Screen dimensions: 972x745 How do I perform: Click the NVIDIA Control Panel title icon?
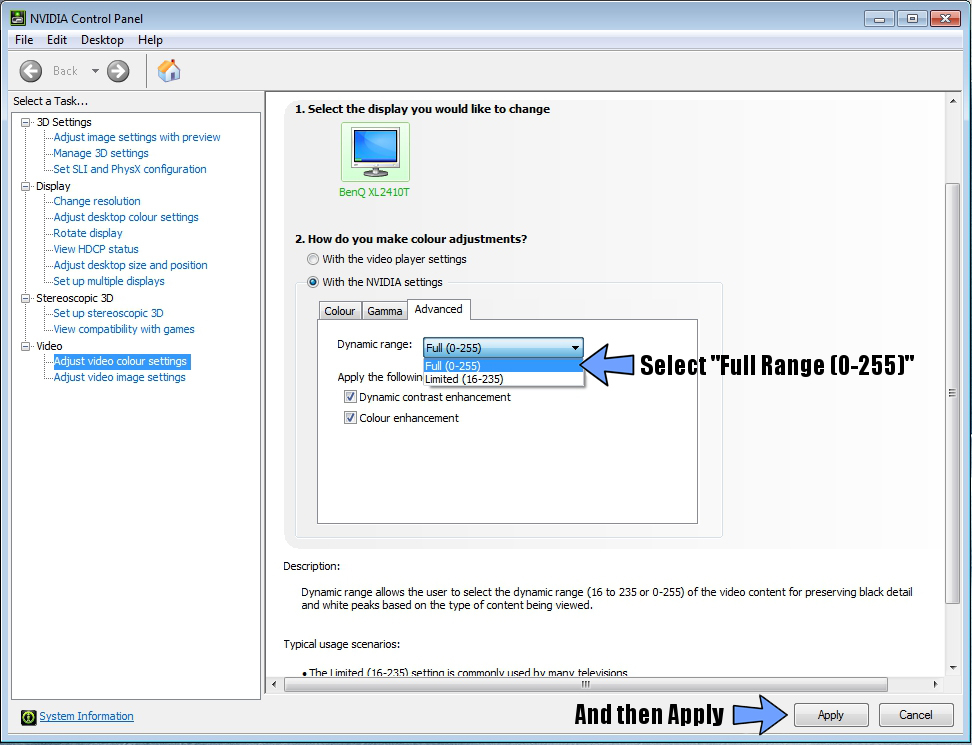pyautogui.click(x=18, y=18)
